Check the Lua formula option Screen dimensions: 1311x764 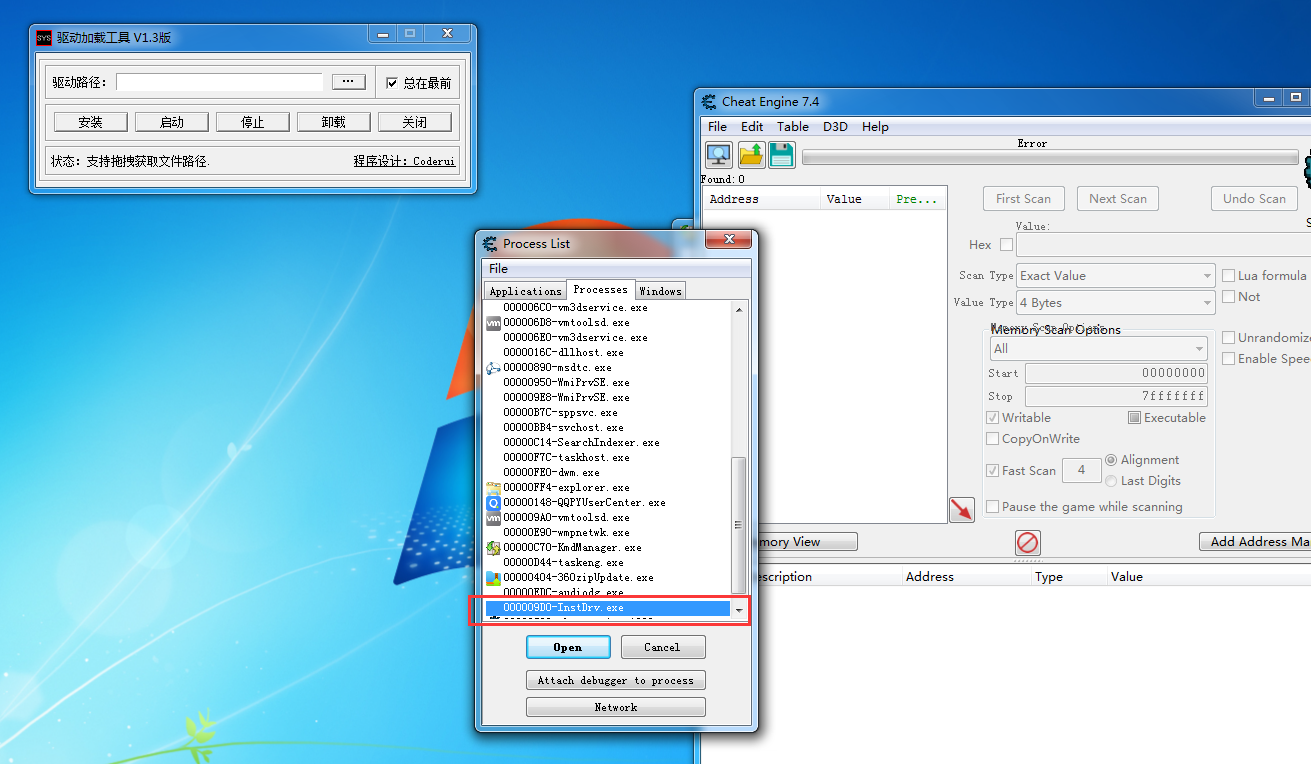click(x=1228, y=276)
